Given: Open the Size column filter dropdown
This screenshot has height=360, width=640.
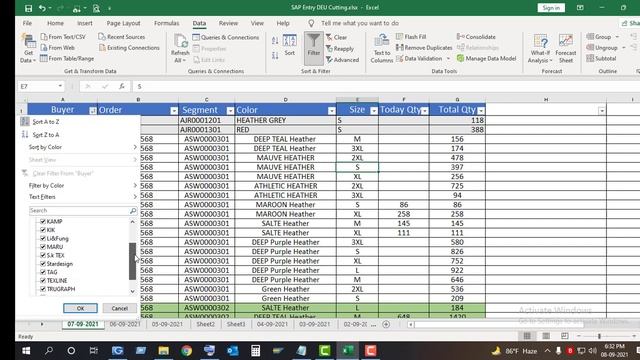Looking at the screenshot, I should pos(374,111).
